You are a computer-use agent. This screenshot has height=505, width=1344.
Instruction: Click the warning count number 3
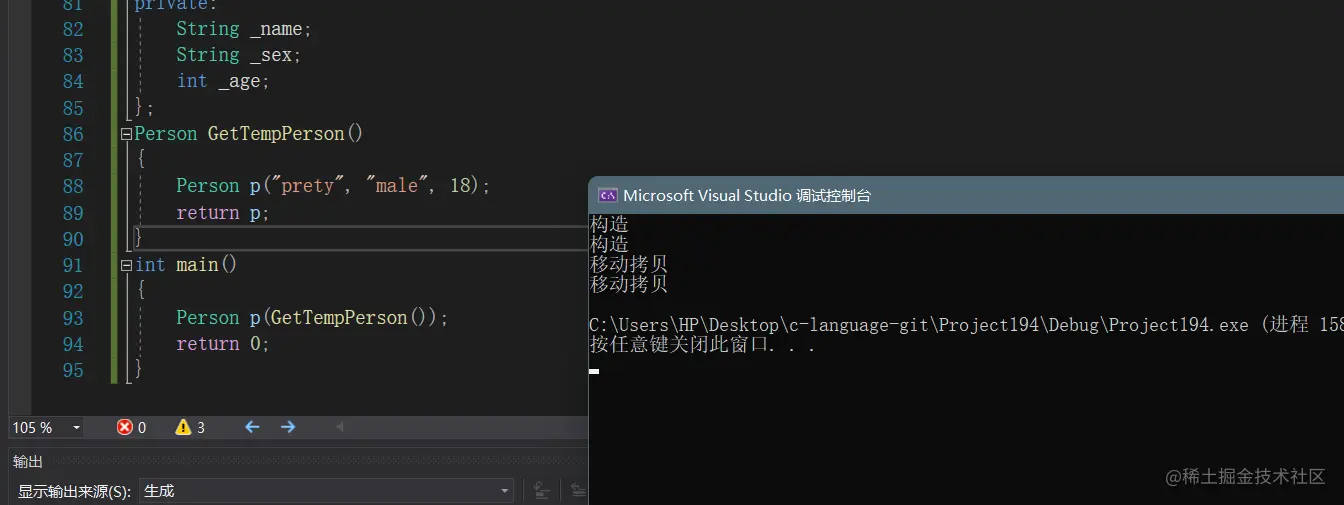pyautogui.click(x=201, y=428)
